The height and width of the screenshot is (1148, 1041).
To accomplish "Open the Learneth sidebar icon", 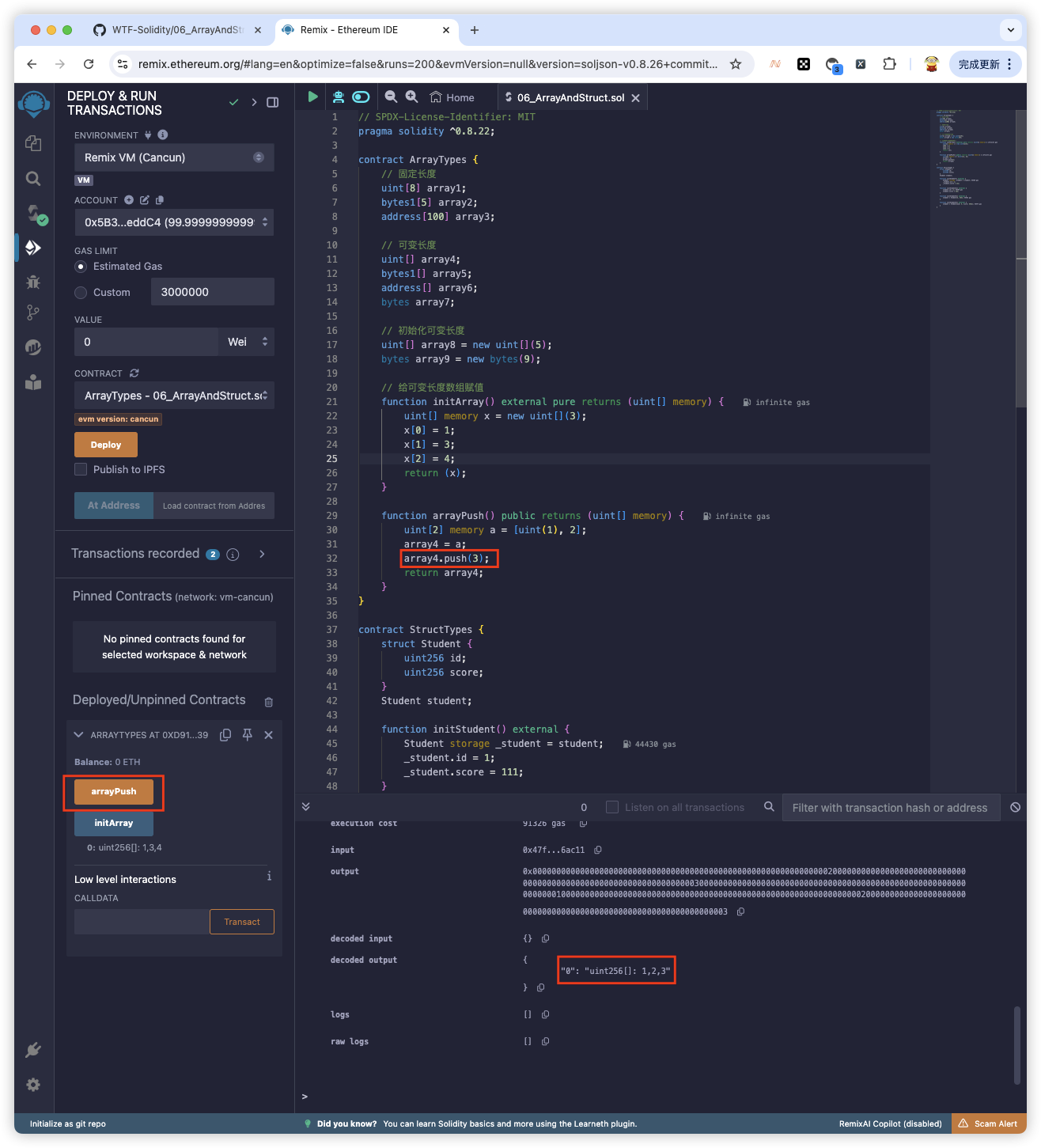I will (x=33, y=382).
